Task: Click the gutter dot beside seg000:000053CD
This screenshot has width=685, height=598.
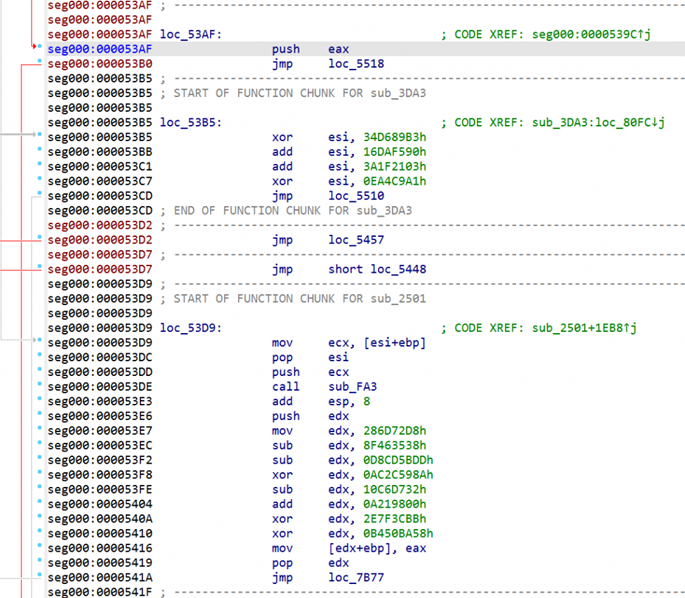Action: 39,196
